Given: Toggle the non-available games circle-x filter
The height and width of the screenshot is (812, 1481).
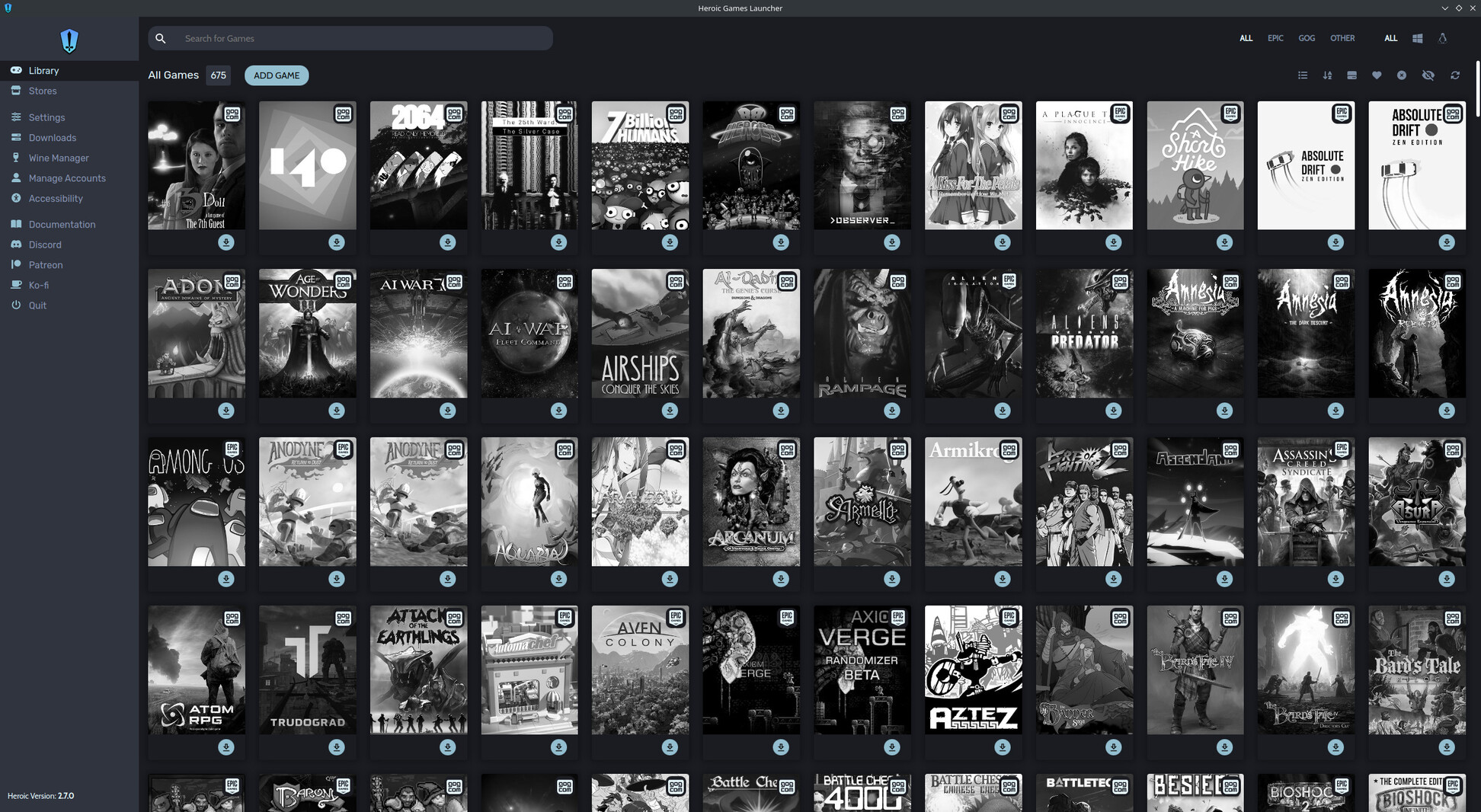Looking at the screenshot, I should (1402, 75).
